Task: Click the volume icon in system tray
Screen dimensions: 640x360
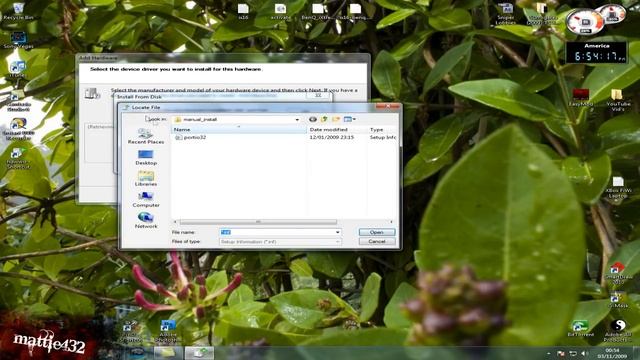Action: coord(584,353)
